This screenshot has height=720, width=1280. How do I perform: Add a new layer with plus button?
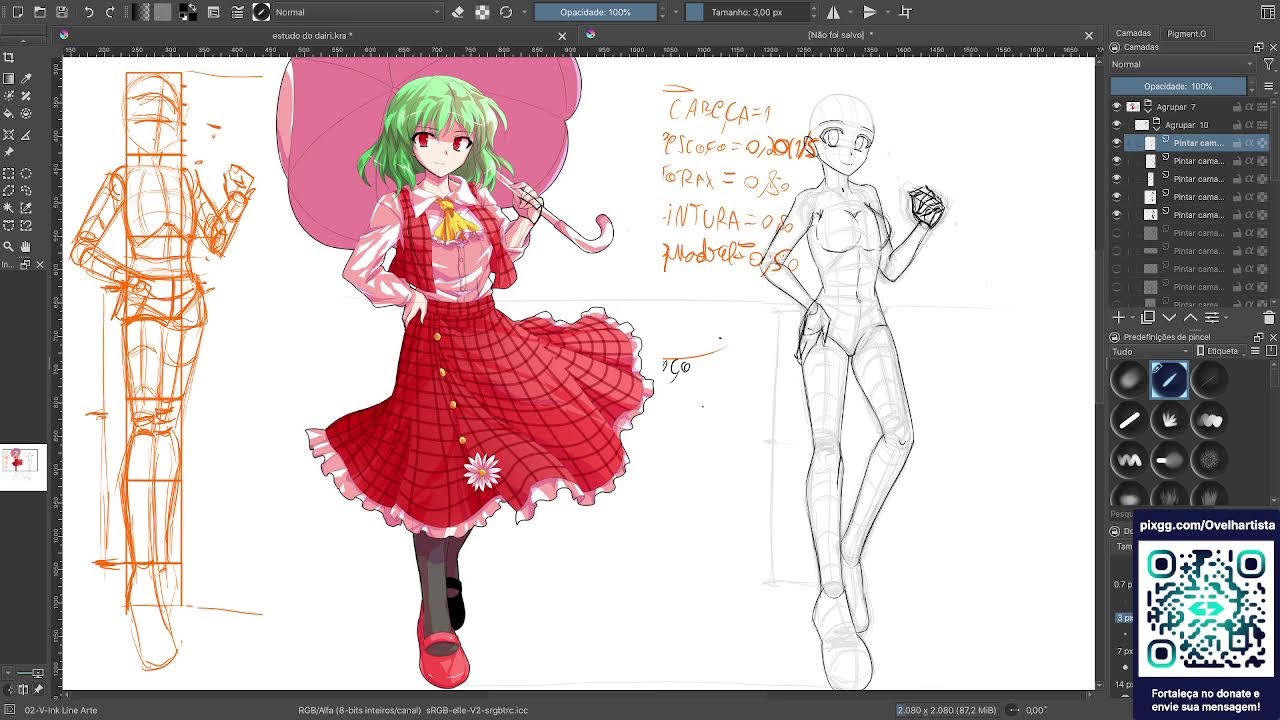coord(1119,317)
